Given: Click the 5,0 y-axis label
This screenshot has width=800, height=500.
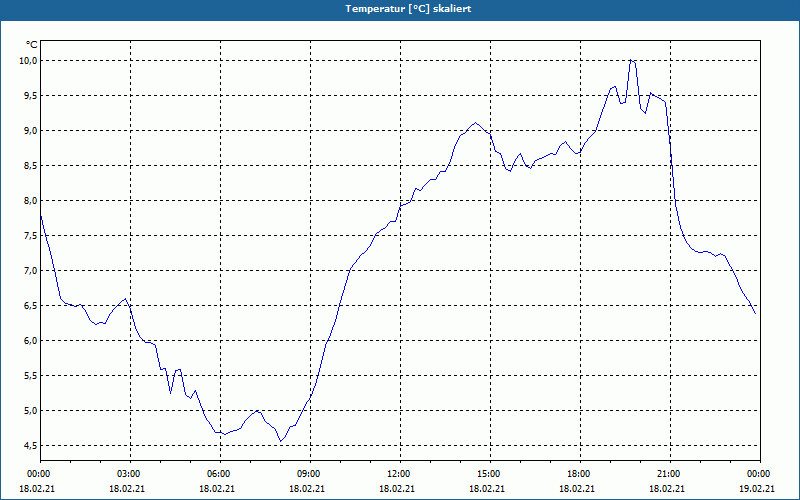Looking at the screenshot, I should [31, 410].
